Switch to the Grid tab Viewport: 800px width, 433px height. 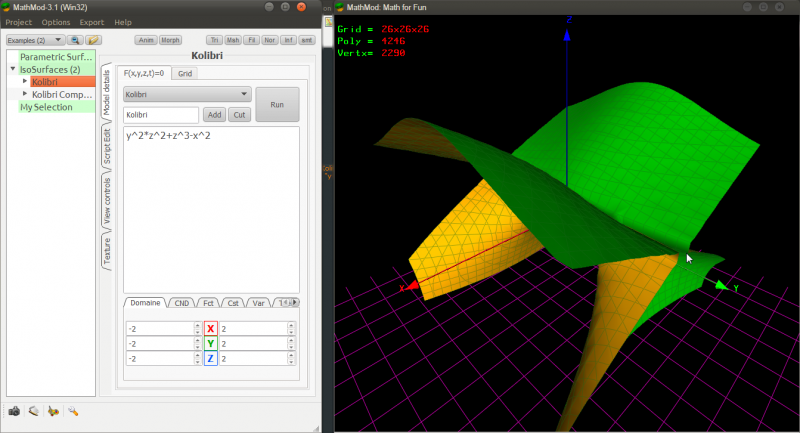click(185, 73)
